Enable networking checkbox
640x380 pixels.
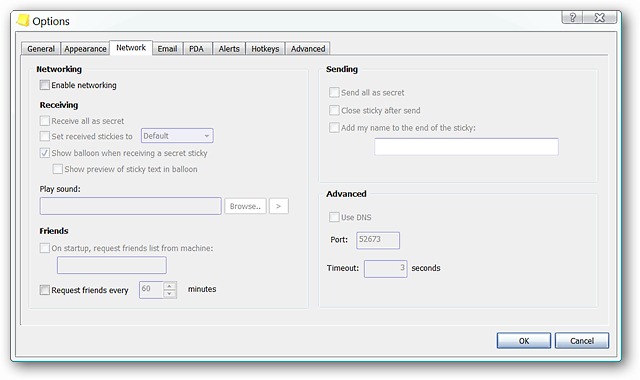[44, 85]
